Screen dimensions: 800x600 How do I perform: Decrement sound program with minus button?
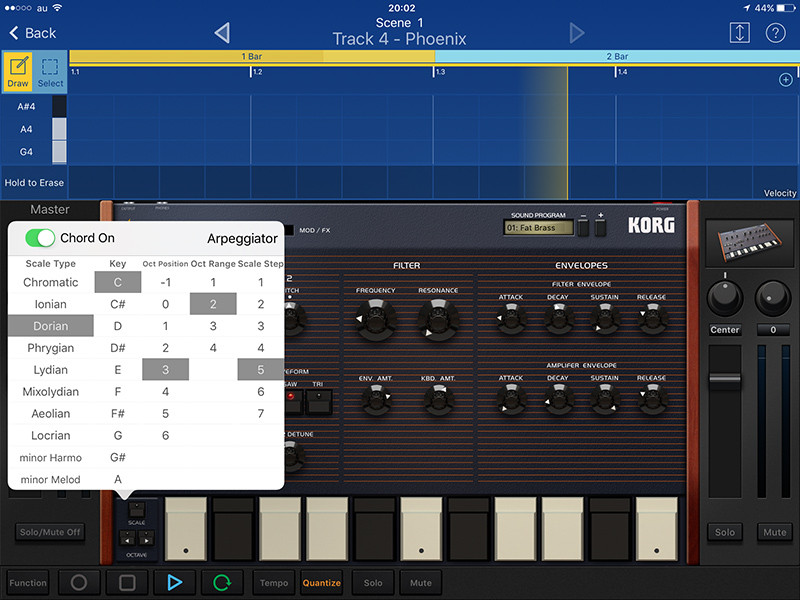[x=583, y=228]
